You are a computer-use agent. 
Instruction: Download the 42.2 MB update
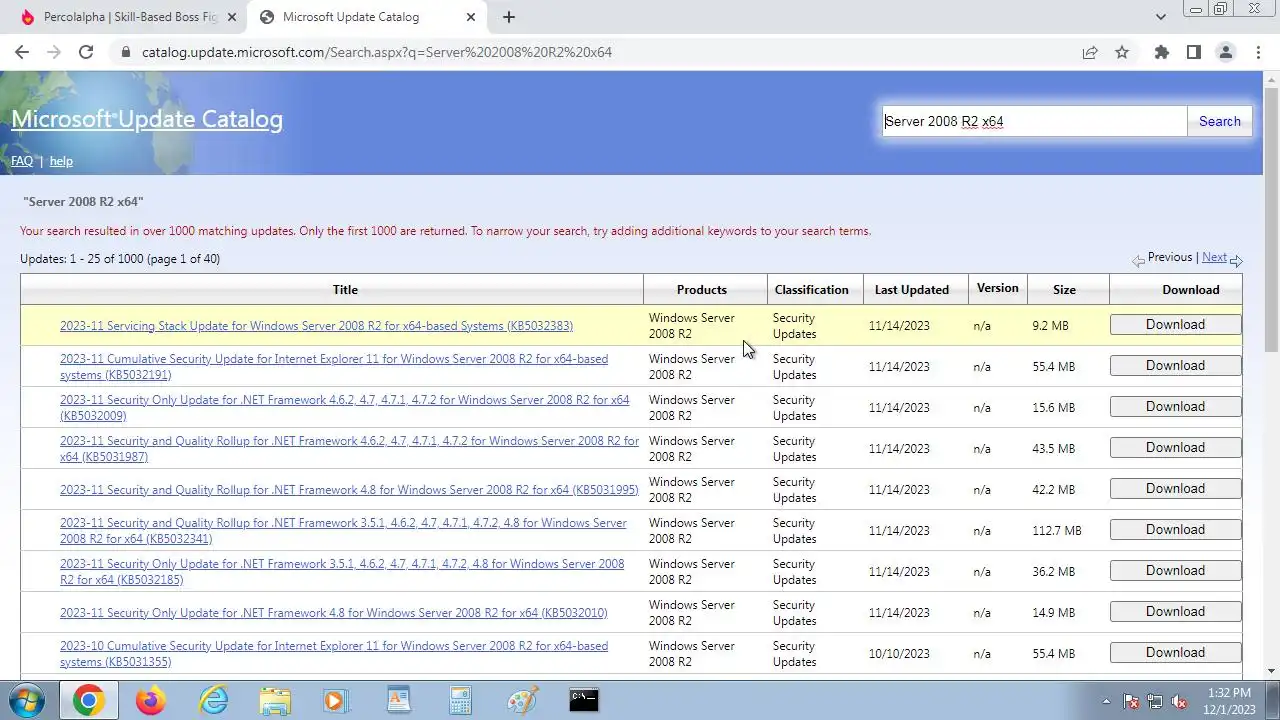(1175, 489)
